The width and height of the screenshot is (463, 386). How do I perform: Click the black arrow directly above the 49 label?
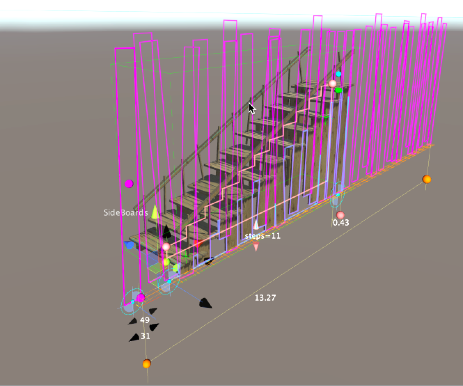[x=153, y=311]
